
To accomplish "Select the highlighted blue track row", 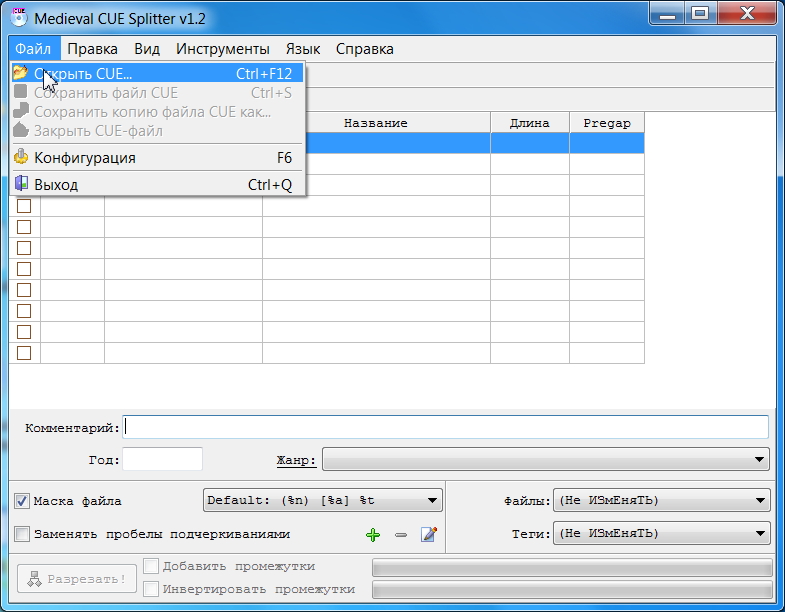I will [x=475, y=143].
